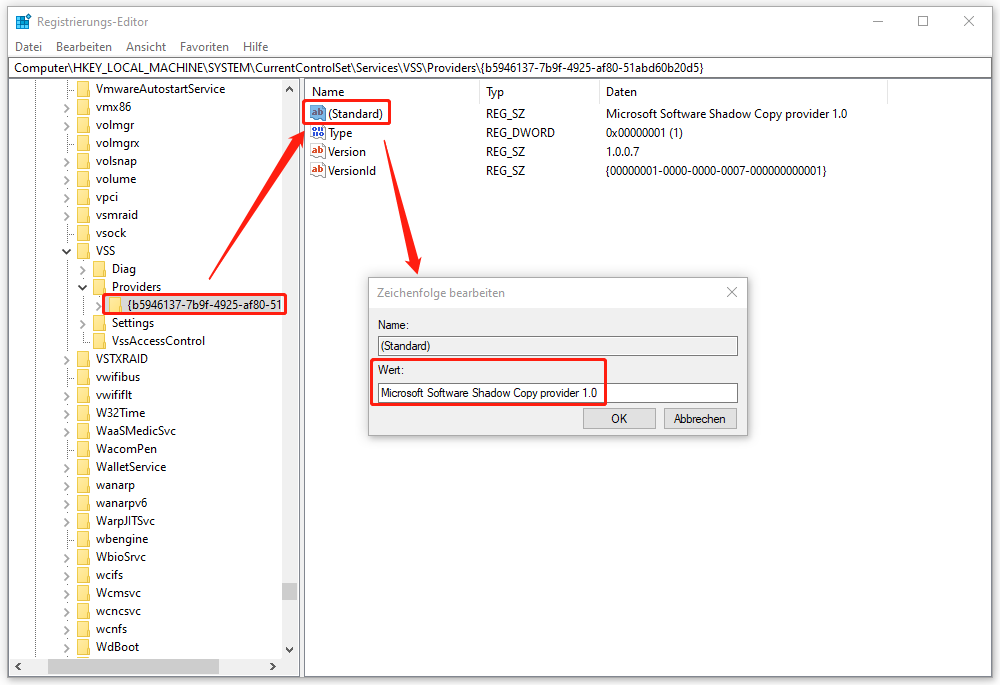Click the vsmraid folder icon
1000x685 pixels.
(x=84, y=215)
